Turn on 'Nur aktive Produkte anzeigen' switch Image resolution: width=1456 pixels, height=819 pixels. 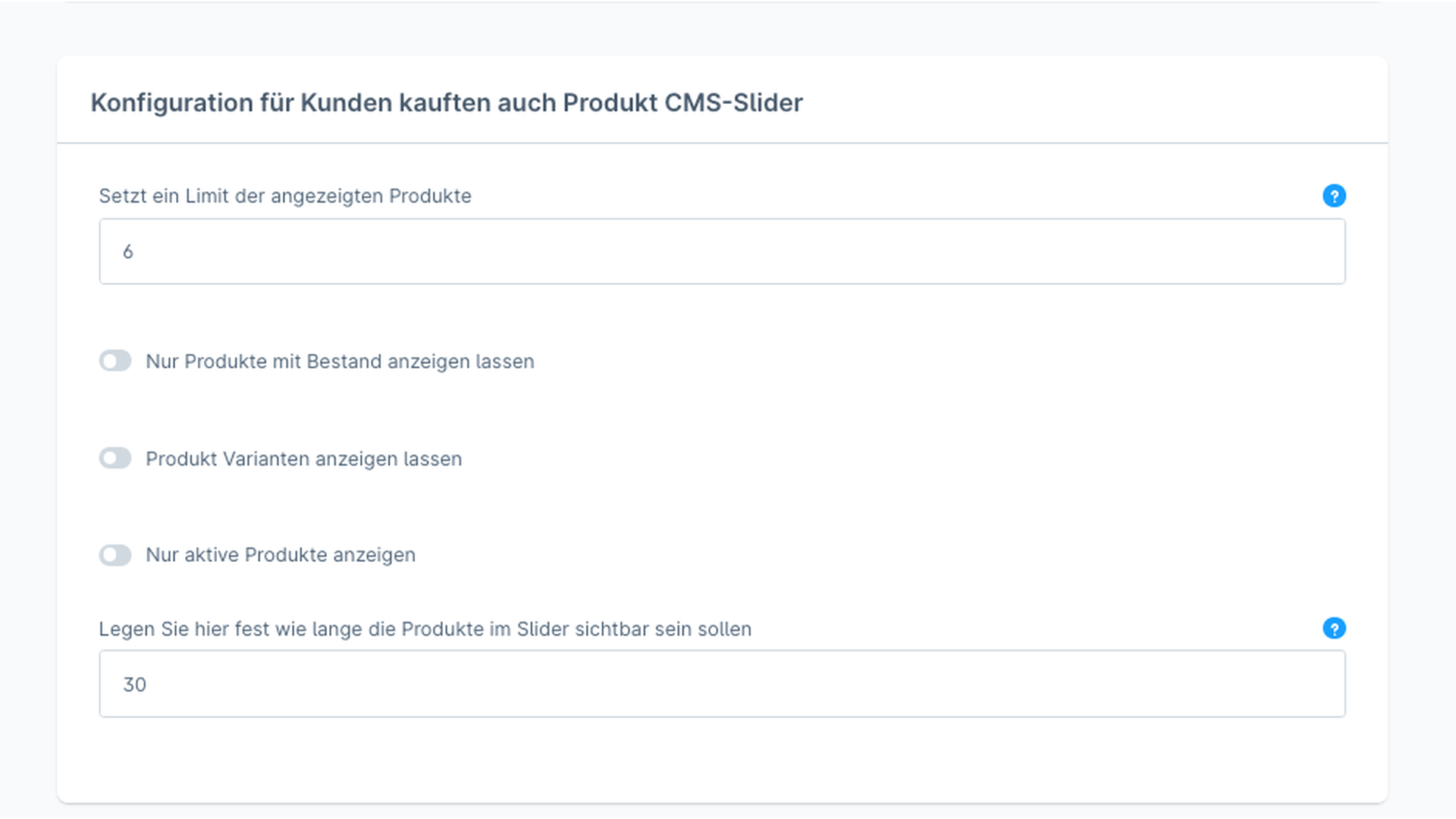click(115, 555)
